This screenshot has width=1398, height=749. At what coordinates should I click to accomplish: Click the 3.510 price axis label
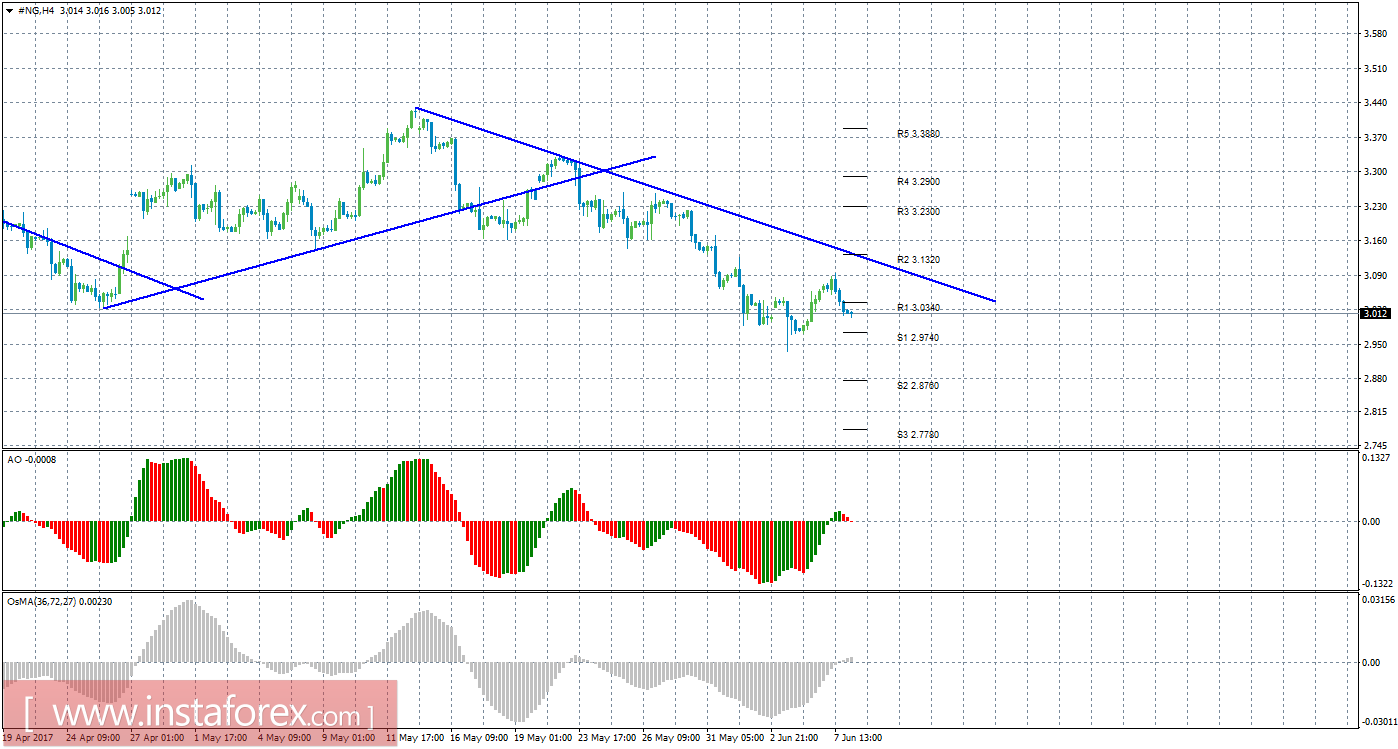pos(1375,69)
